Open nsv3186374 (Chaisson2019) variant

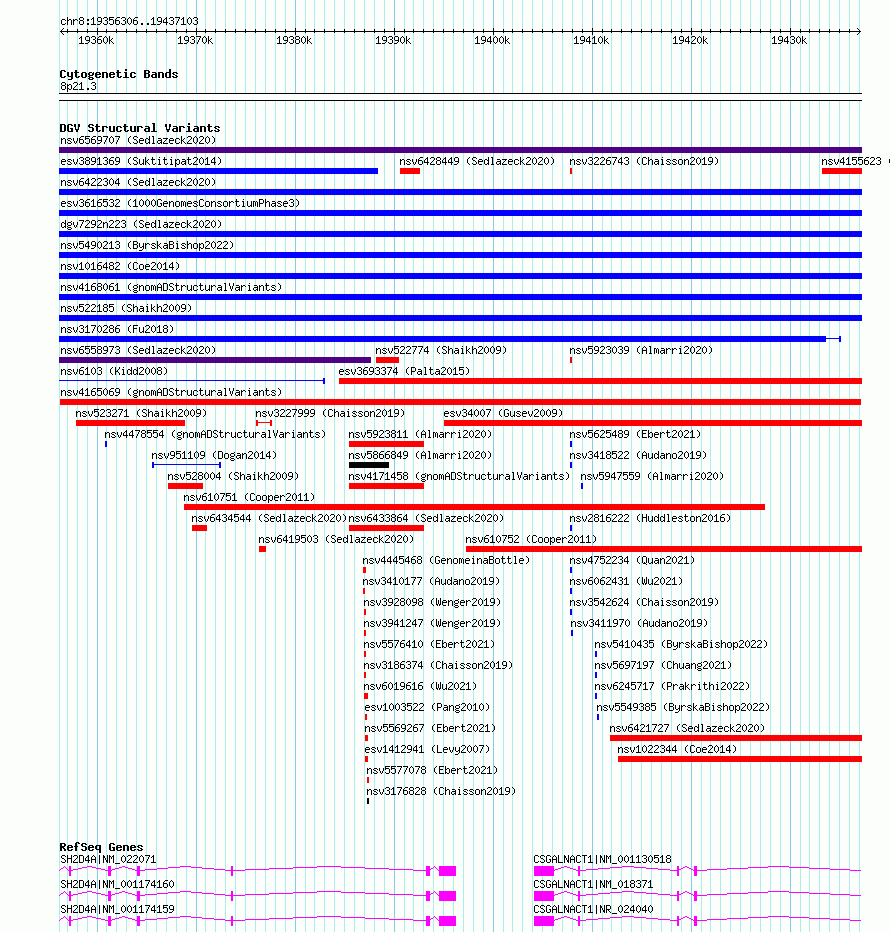coord(438,665)
